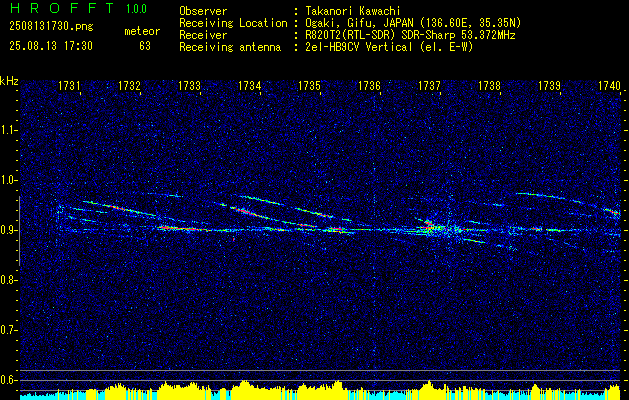This screenshot has width=629, height=400.
Task: Click the 1.1 kHz axis label
Action: (x=8, y=130)
